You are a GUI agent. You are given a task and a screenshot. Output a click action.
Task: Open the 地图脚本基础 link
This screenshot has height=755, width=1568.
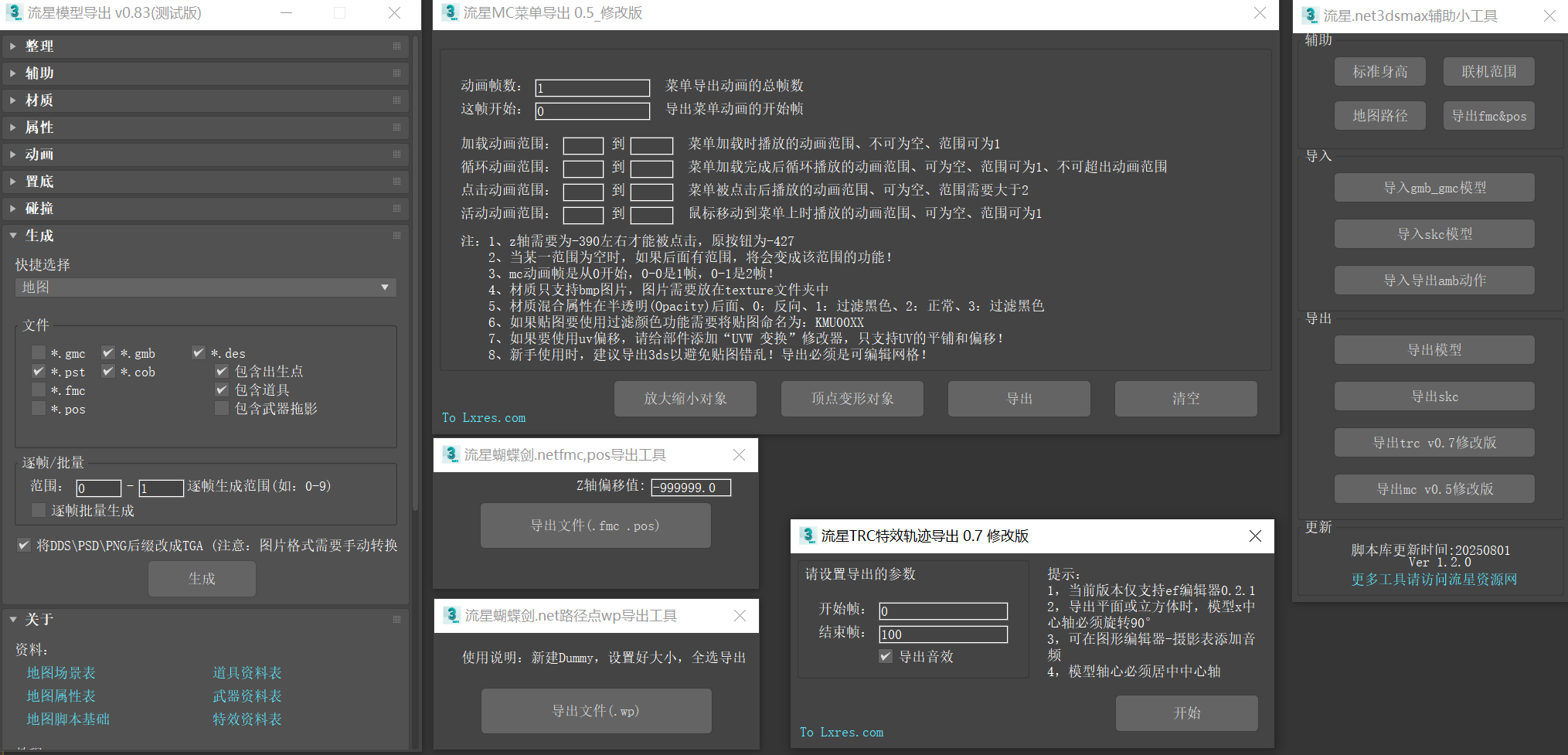(68, 719)
